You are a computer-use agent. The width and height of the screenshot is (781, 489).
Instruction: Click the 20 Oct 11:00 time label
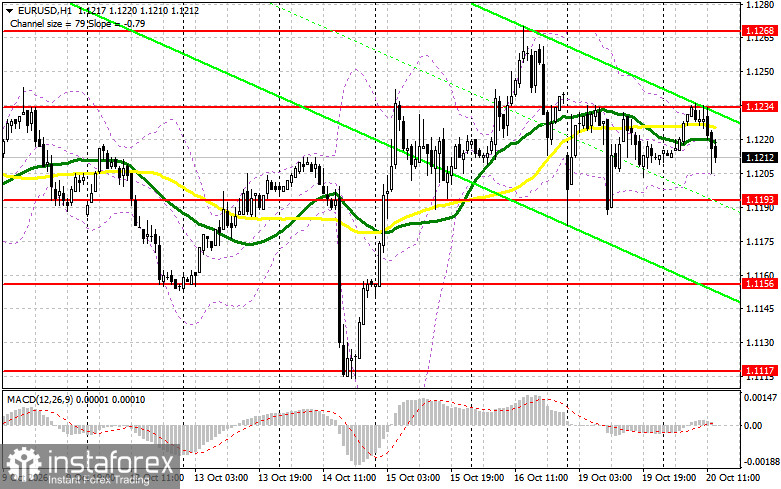tap(733, 478)
